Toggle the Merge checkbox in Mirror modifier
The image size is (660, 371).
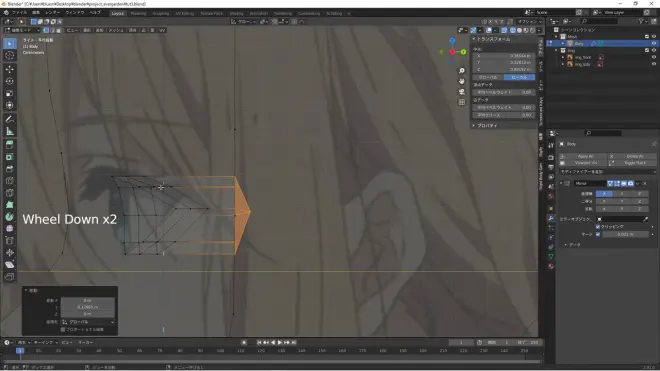coord(598,234)
